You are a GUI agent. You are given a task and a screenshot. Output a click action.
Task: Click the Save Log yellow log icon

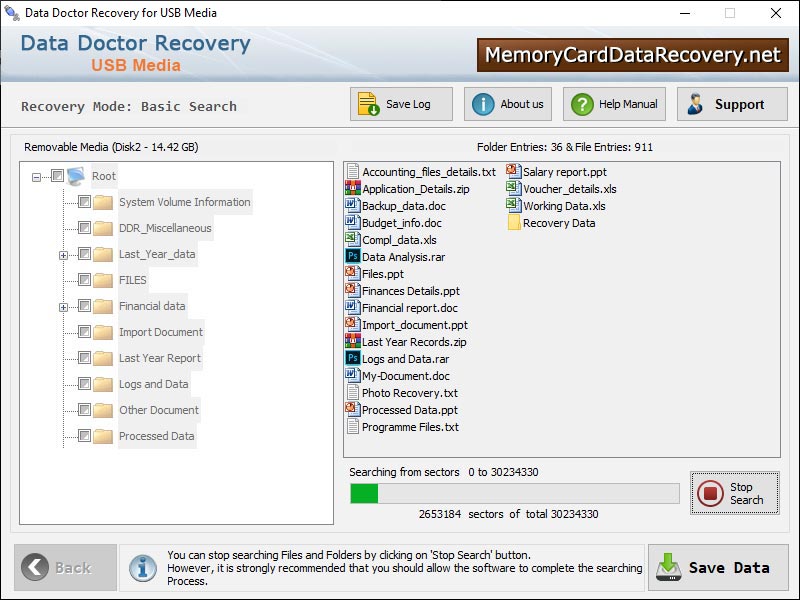[368, 103]
